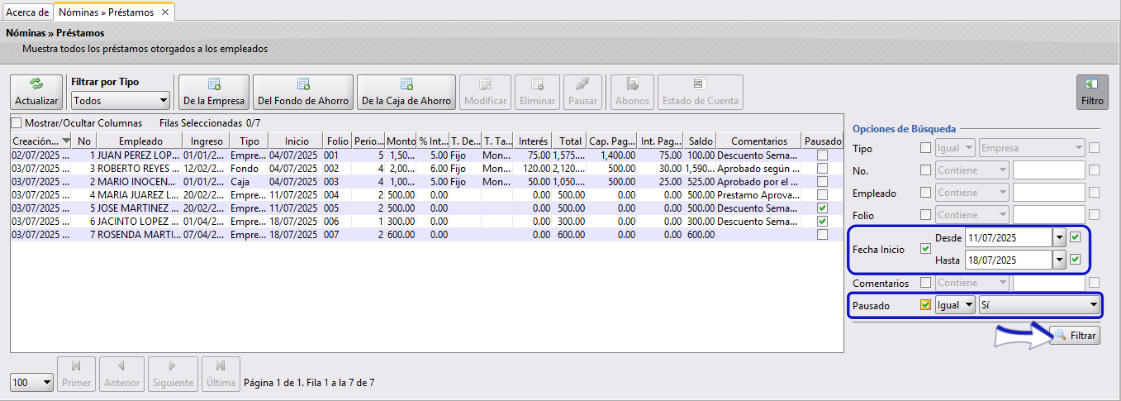This screenshot has height=401, width=1121.
Task: Go to Anterior page
Action: [122, 374]
